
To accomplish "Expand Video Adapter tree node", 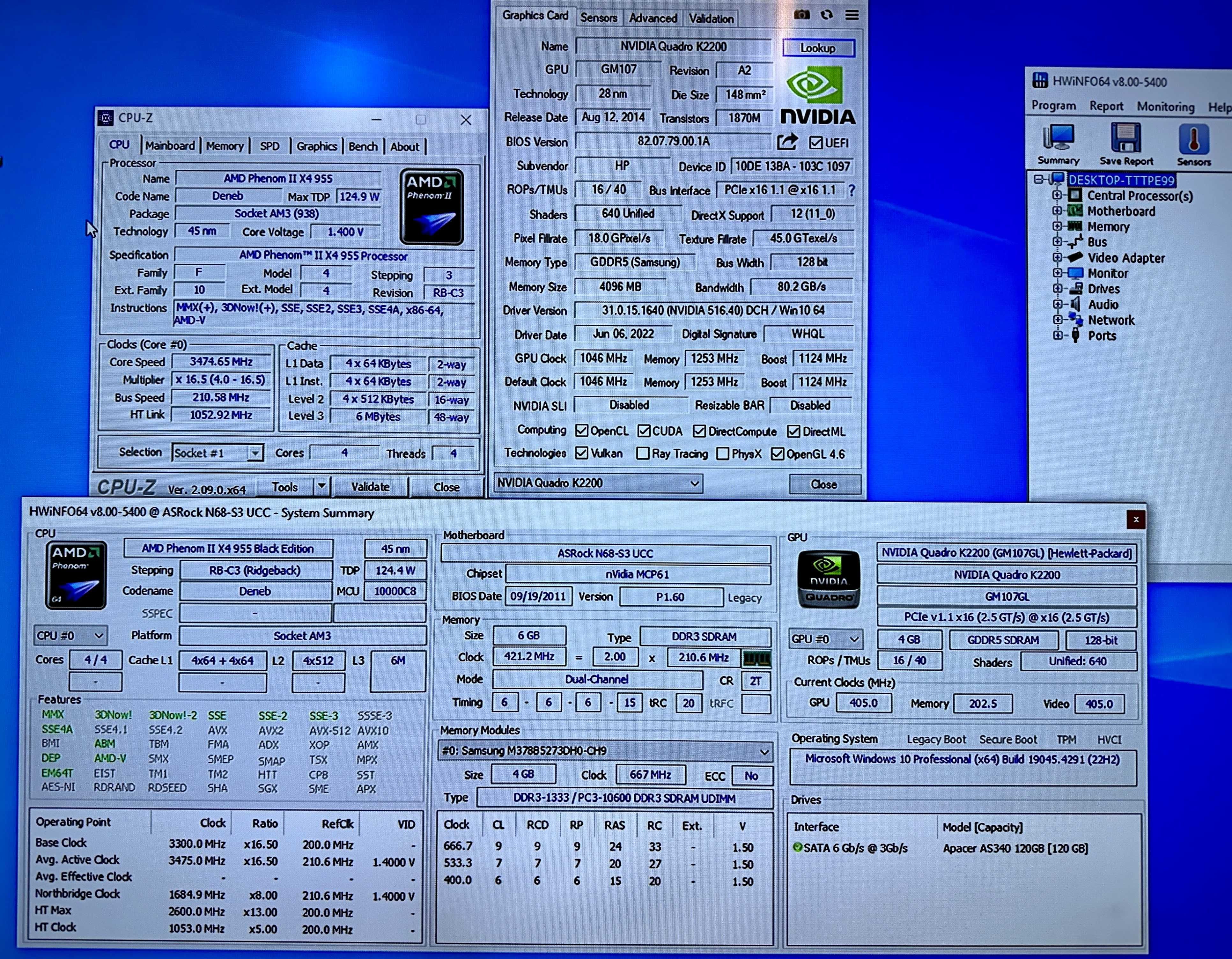I will (x=1057, y=257).
